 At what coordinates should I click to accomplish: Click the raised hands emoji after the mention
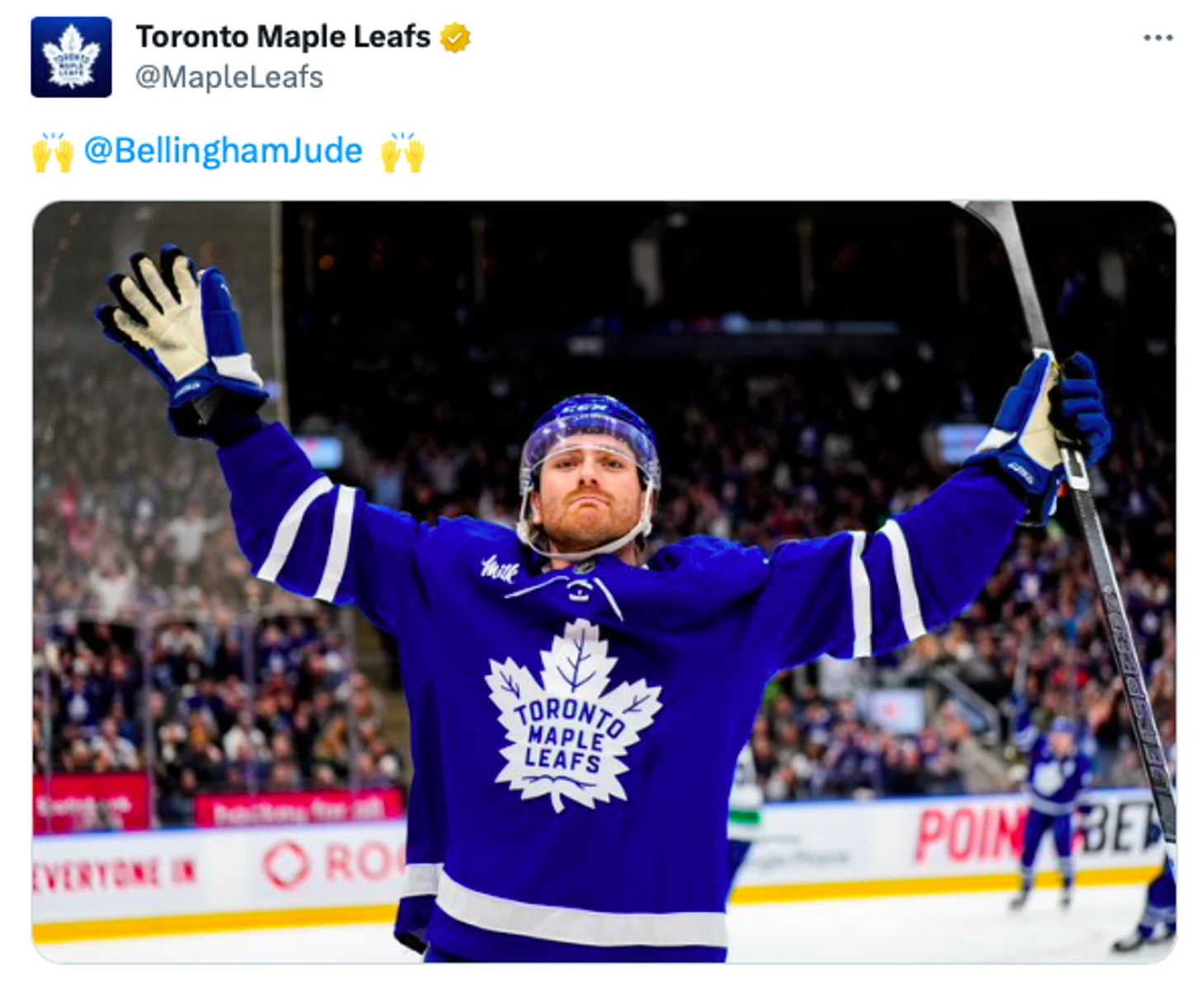pyautogui.click(x=402, y=152)
